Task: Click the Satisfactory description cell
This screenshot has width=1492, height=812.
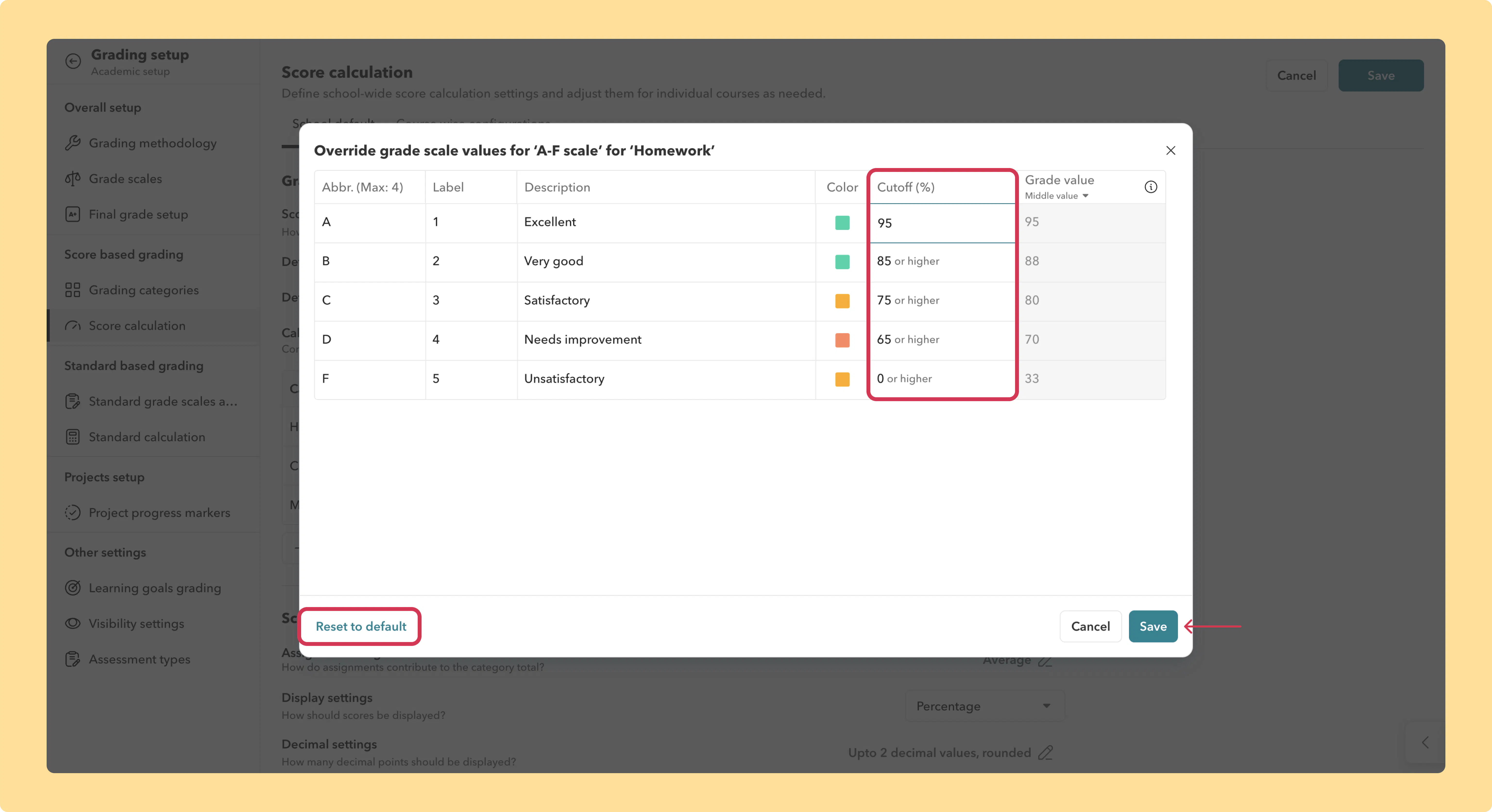Action: (x=666, y=301)
